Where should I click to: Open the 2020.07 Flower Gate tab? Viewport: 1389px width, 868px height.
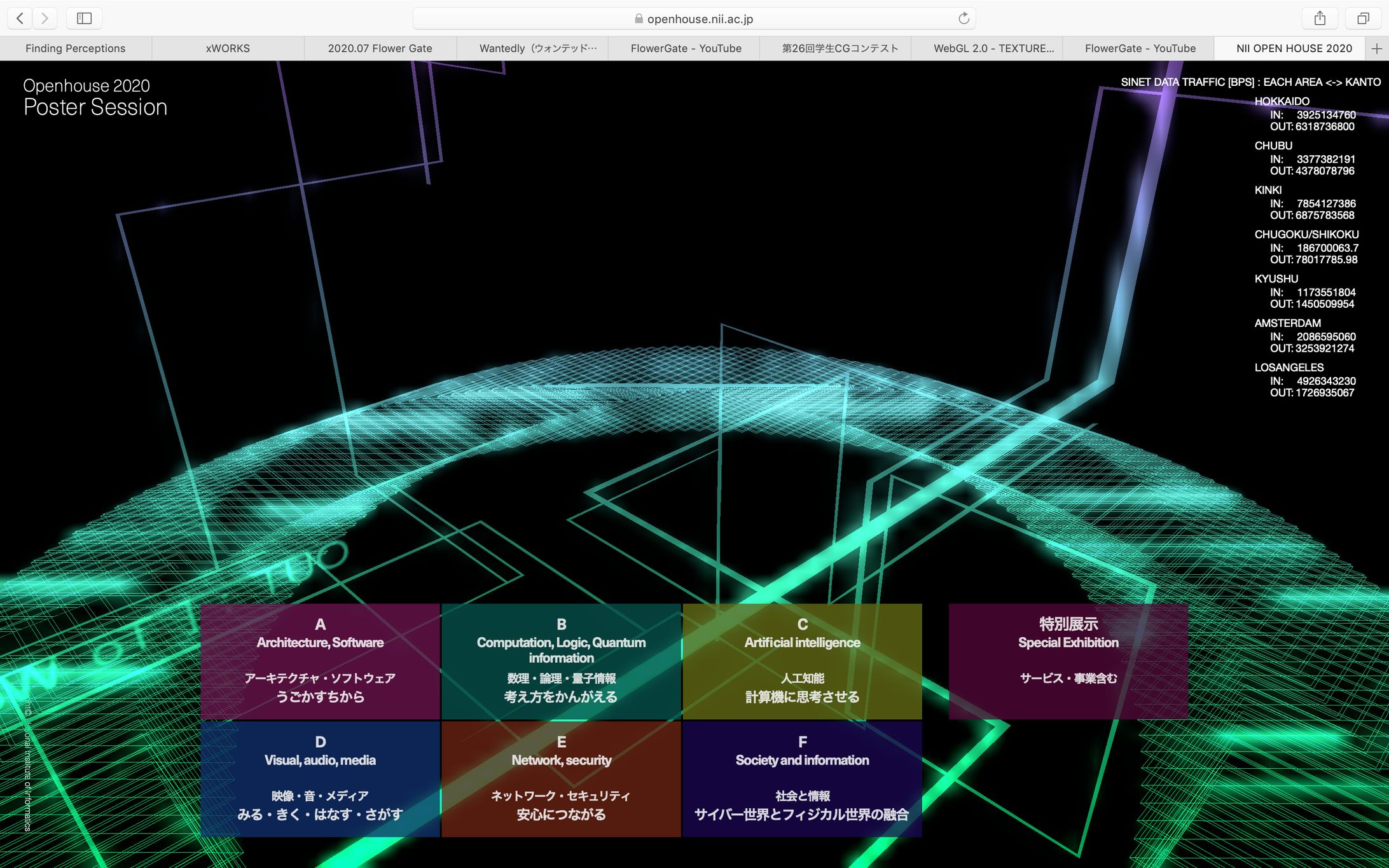[380, 48]
